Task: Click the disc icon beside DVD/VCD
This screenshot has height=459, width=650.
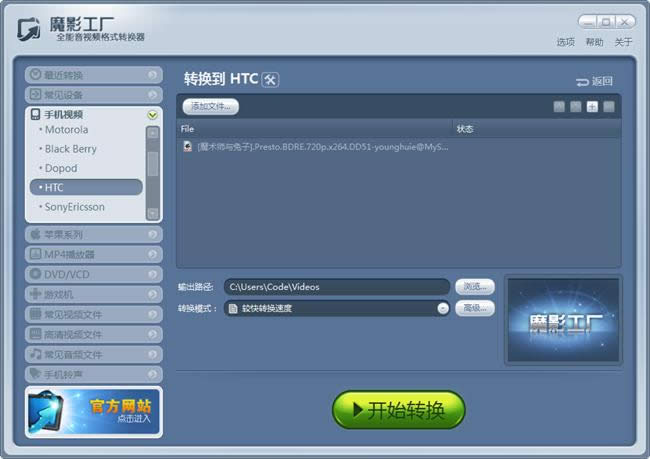Action: pos(36,274)
